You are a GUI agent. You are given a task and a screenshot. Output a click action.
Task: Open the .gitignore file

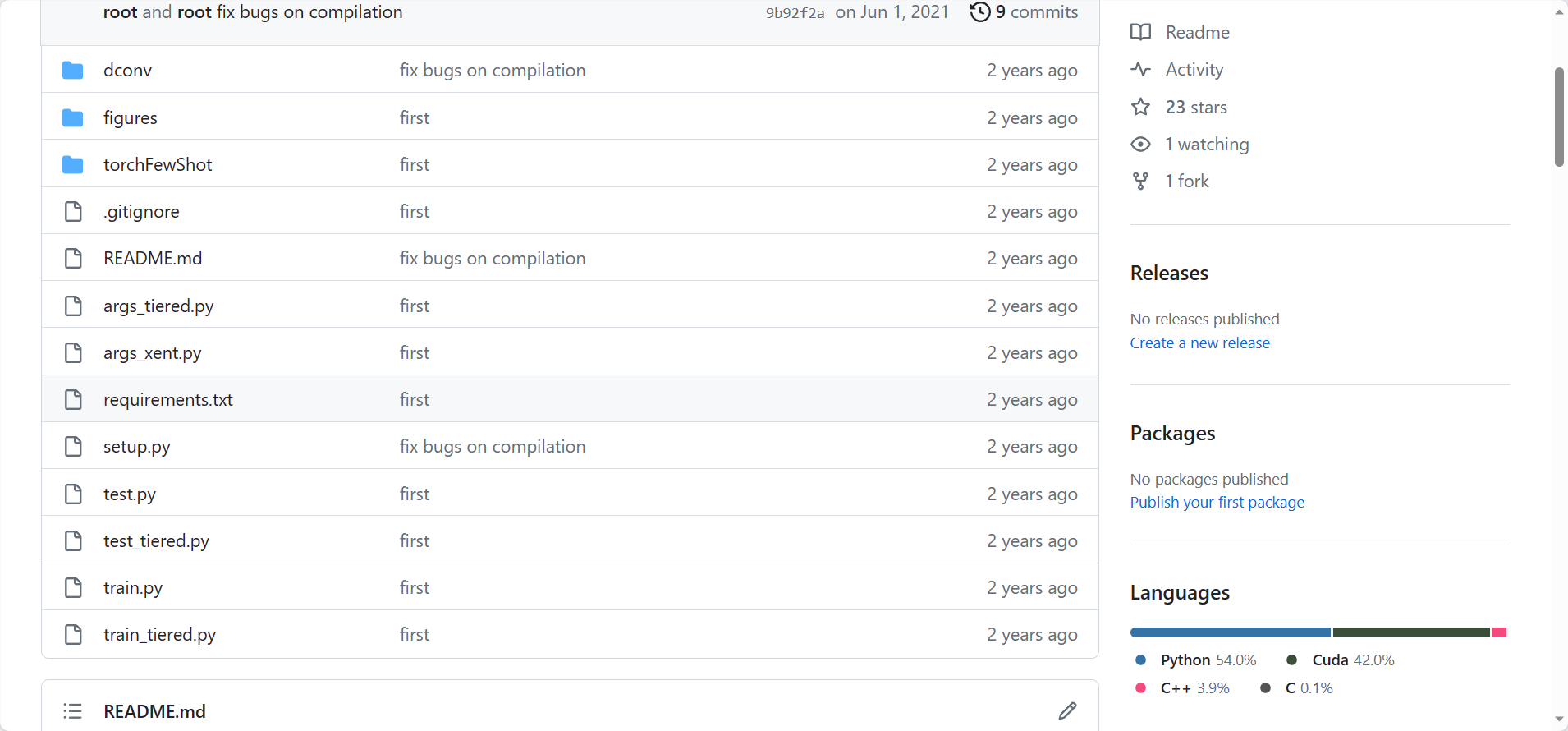(141, 212)
